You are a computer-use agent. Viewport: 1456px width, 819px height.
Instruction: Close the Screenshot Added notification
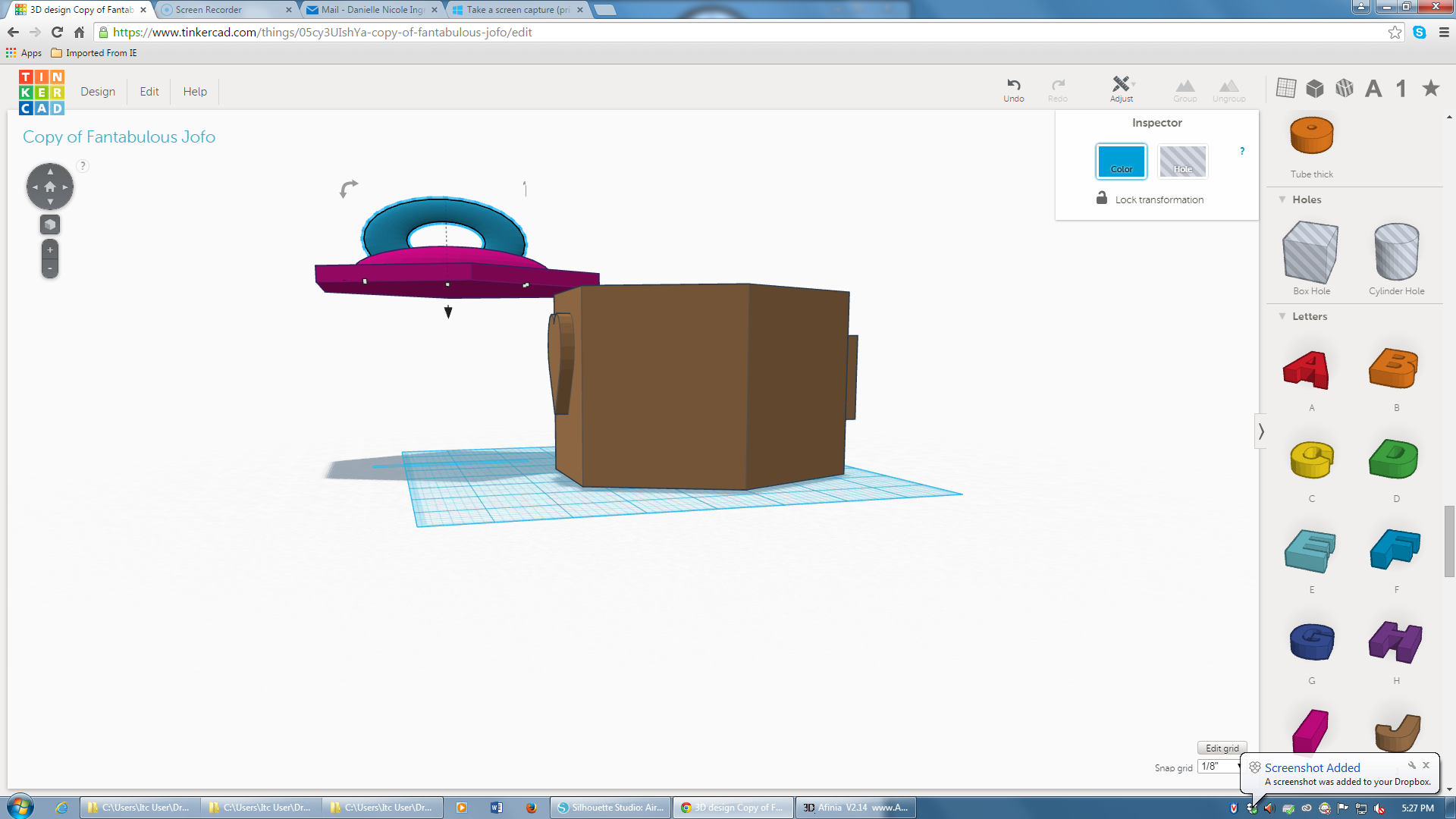tap(1426, 765)
